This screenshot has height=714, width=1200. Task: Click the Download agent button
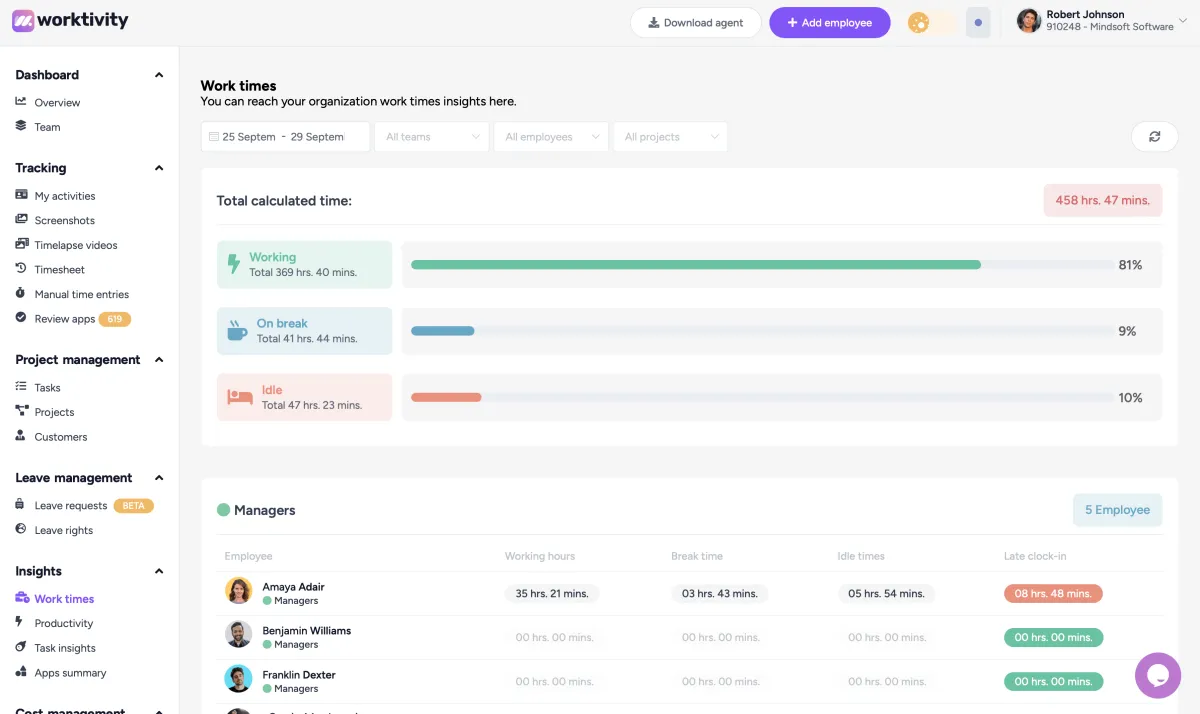(x=695, y=23)
